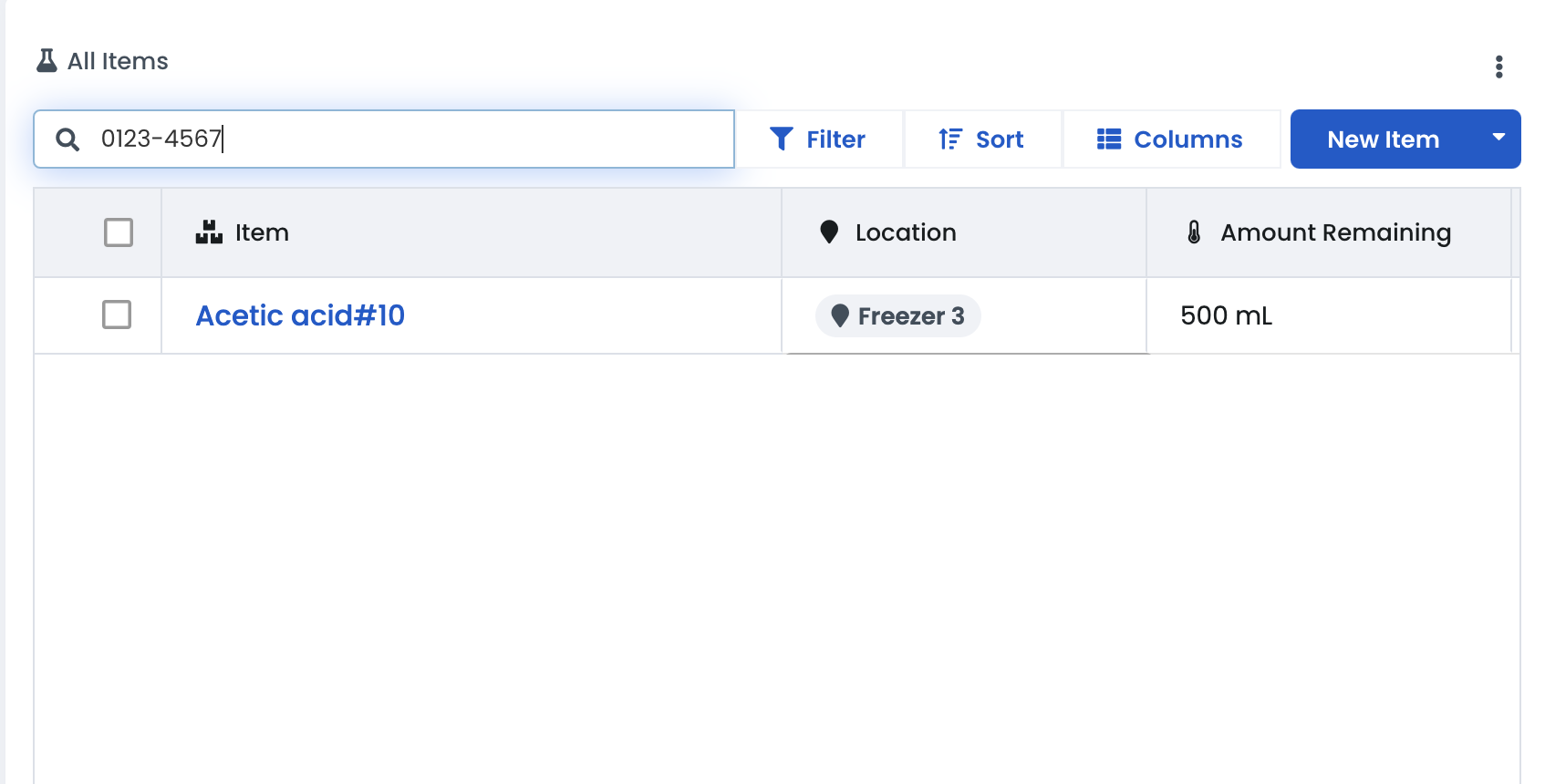Click the Amount Remaining column header
This screenshot has width=1545, height=784.
point(1335,232)
